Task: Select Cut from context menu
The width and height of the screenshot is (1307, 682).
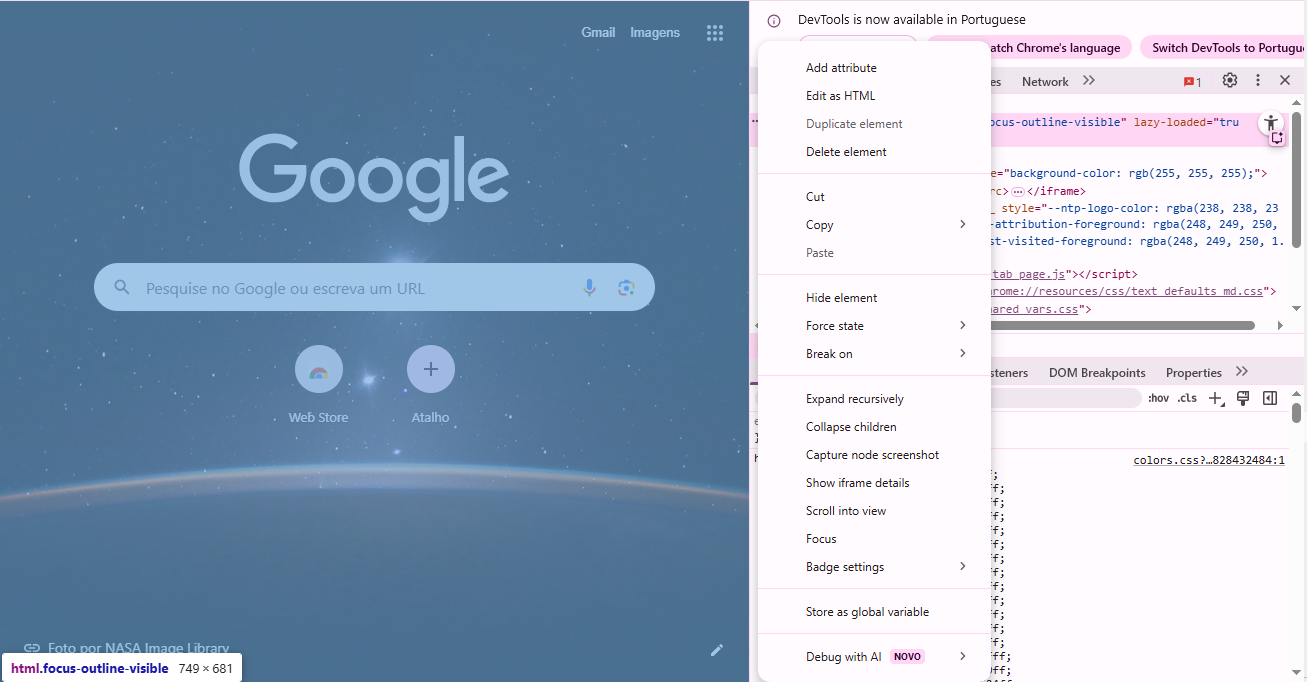Action: pyautogui.click(x=874, y=197)
